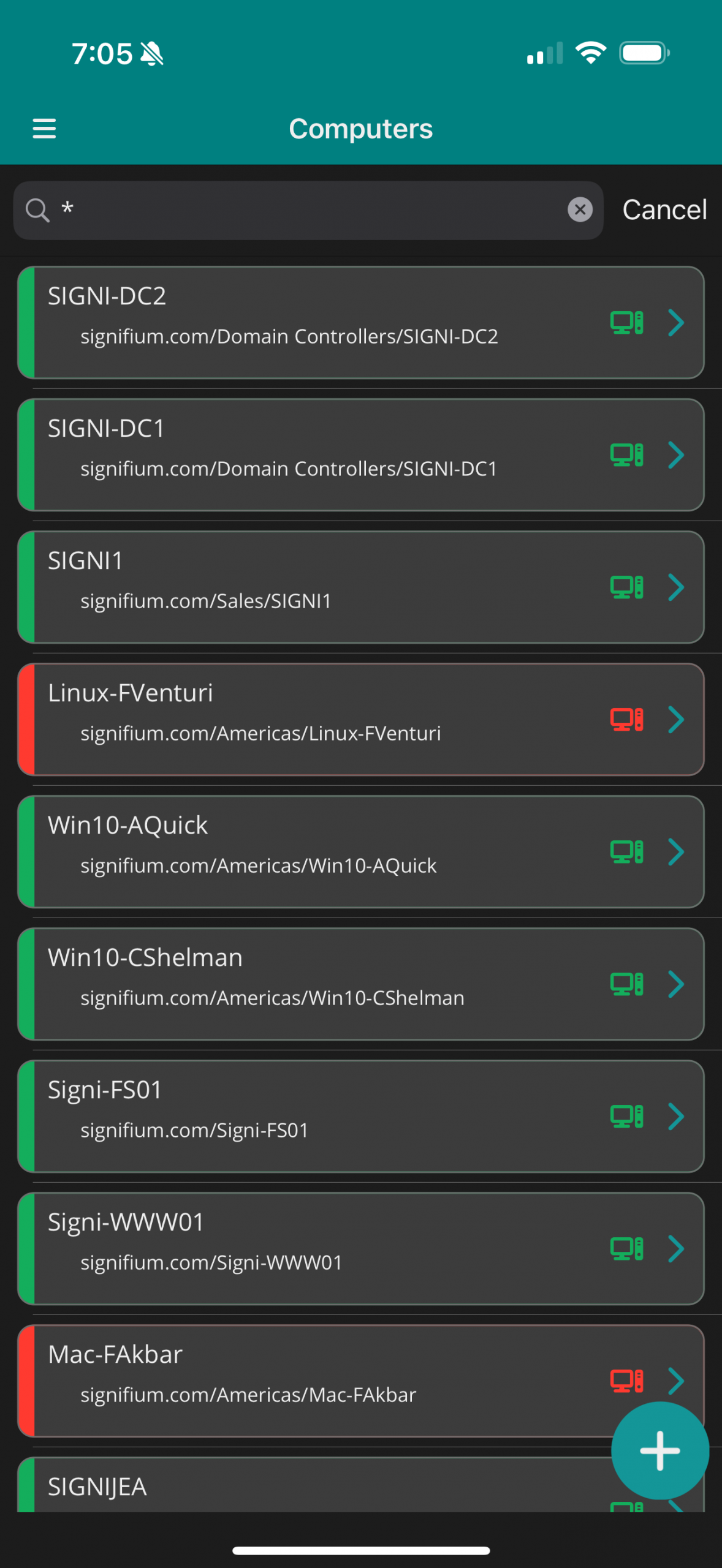The height and width of the screenshot is (1568, 722).
Task: Expand SIGNI-DC1 details chevron
Action: [676, 455]
